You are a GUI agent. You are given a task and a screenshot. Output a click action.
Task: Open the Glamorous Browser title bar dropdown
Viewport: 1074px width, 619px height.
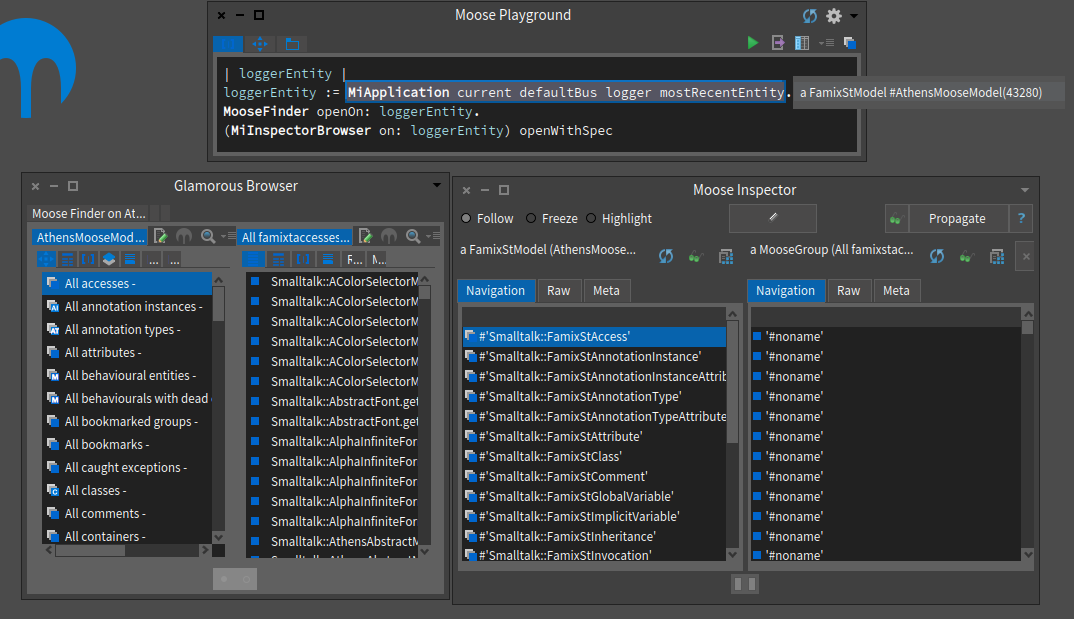pyautogui.click(x=435, y=185)
